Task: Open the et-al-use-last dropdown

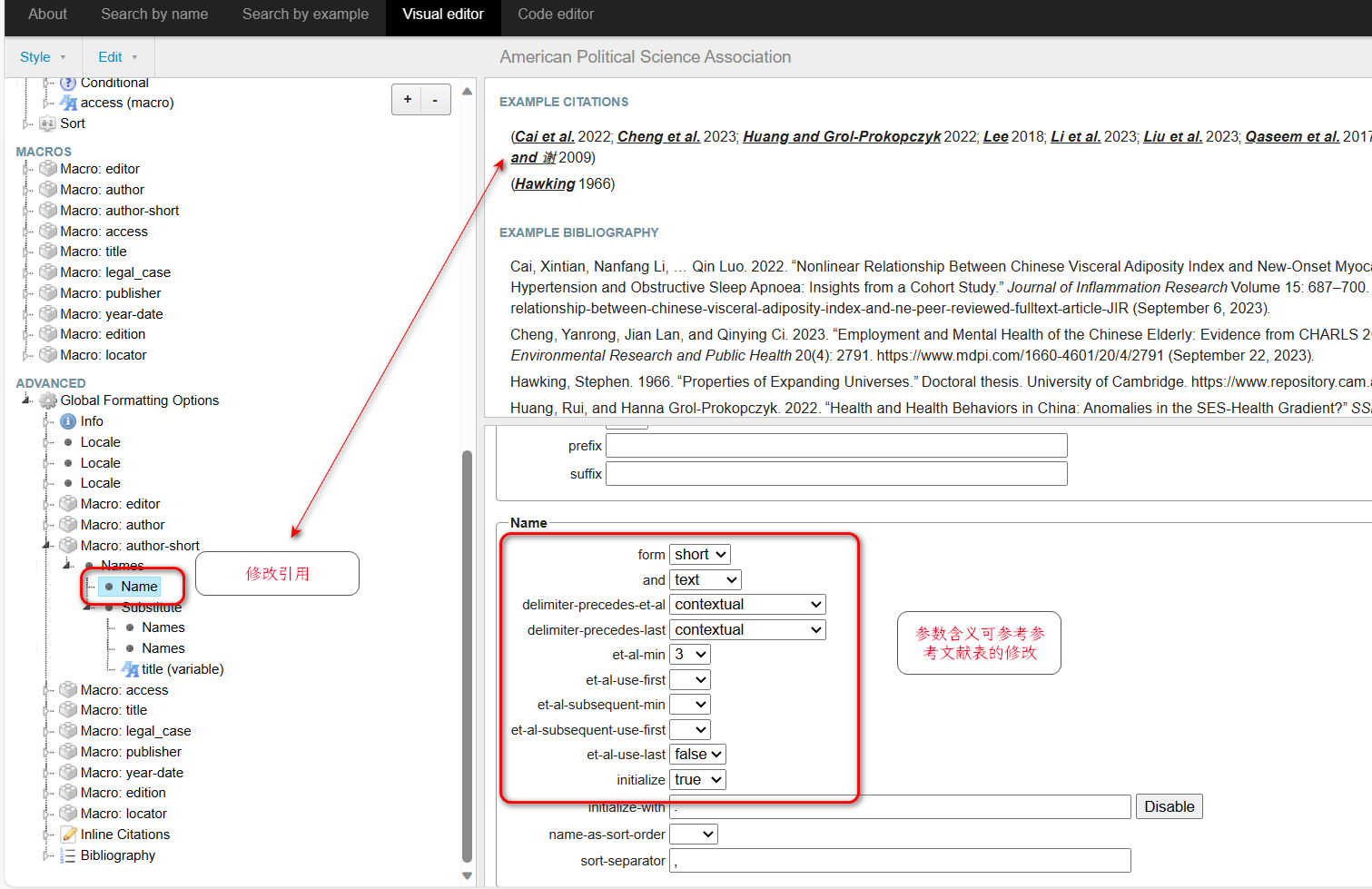Action: (x=697, y=755)
